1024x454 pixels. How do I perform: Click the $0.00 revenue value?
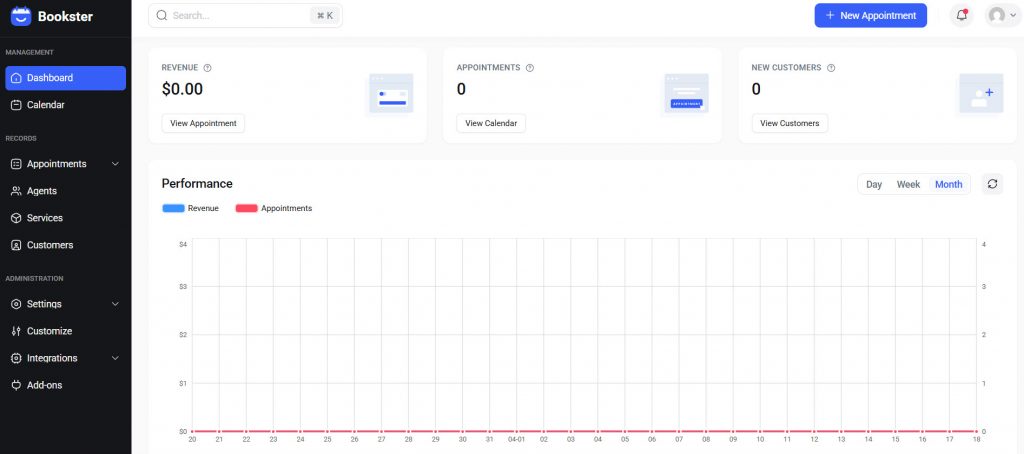point(182,89)
